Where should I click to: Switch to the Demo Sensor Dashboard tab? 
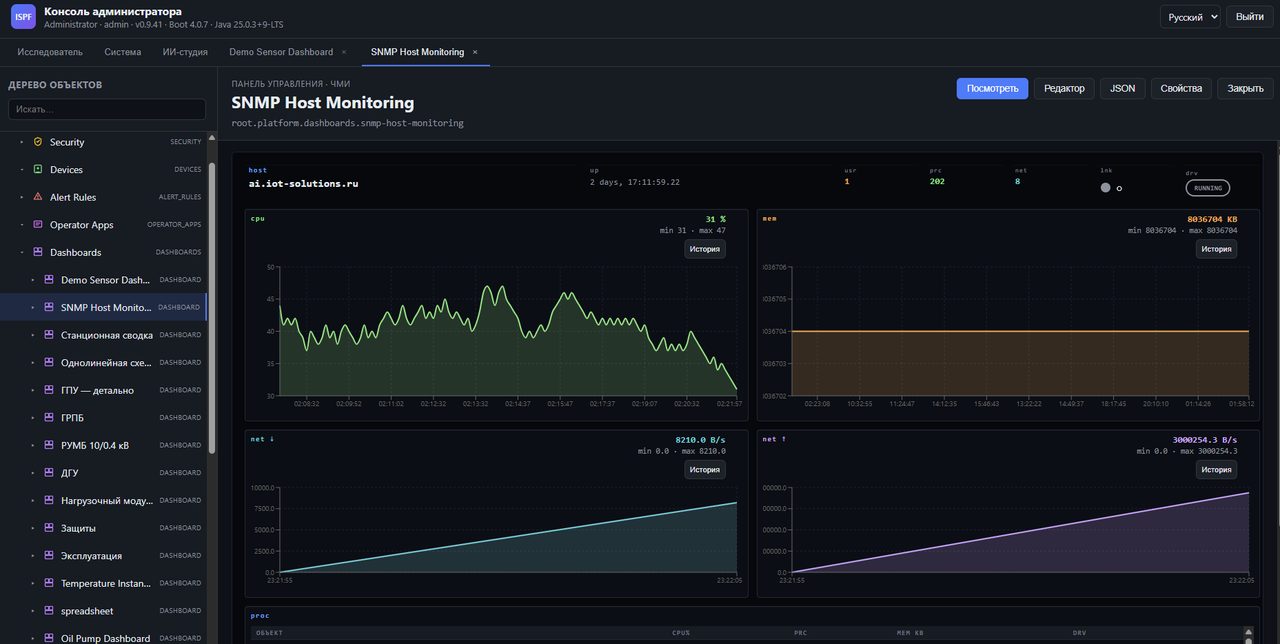pos(280,52)
